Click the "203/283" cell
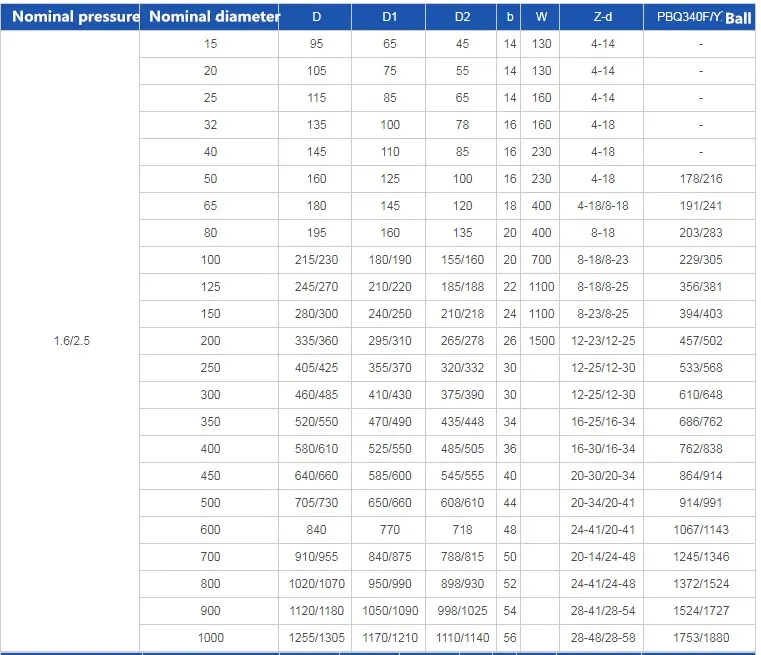 (x=700, y=232)
